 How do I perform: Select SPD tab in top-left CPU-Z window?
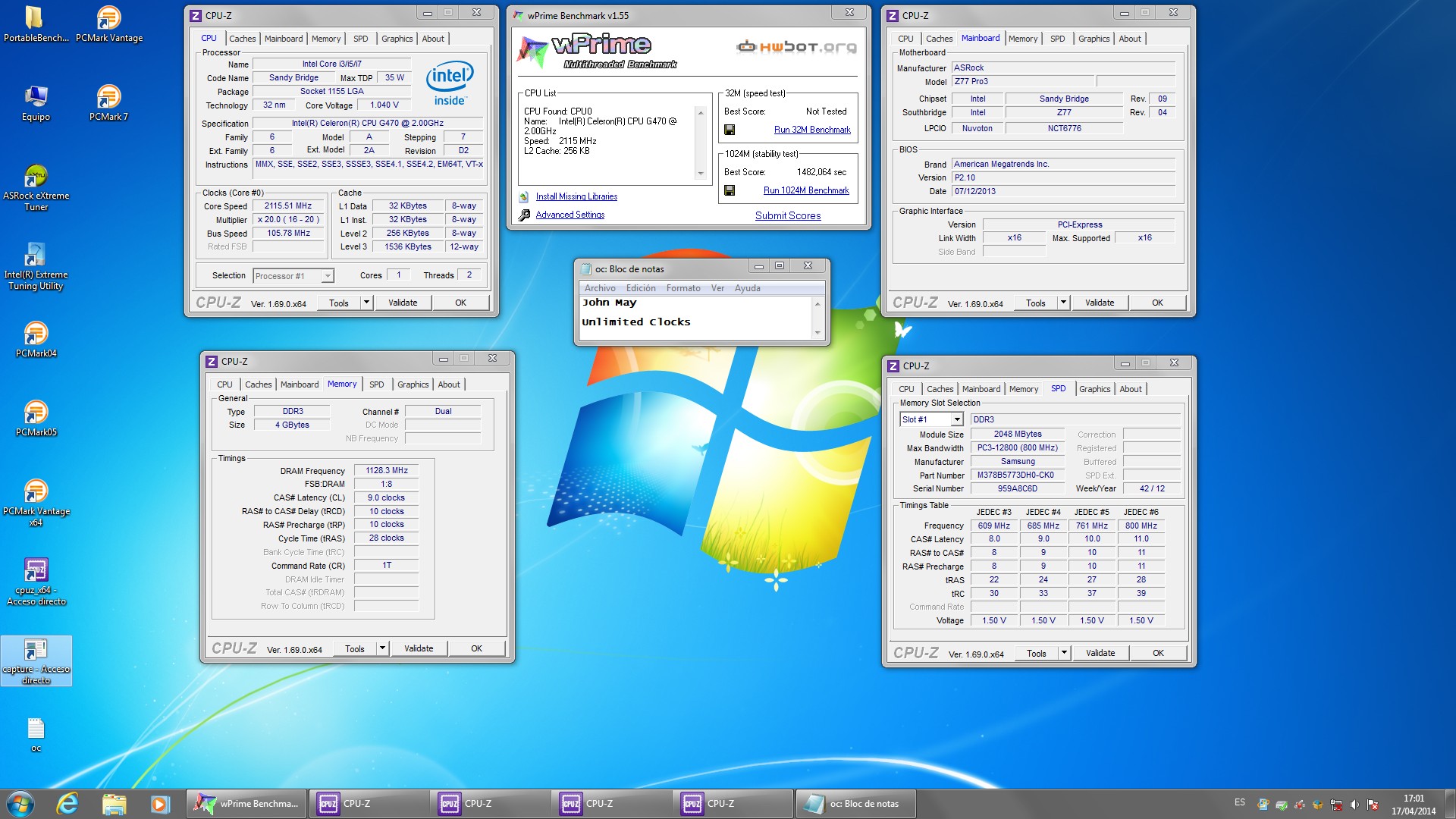tap(361, 39)
